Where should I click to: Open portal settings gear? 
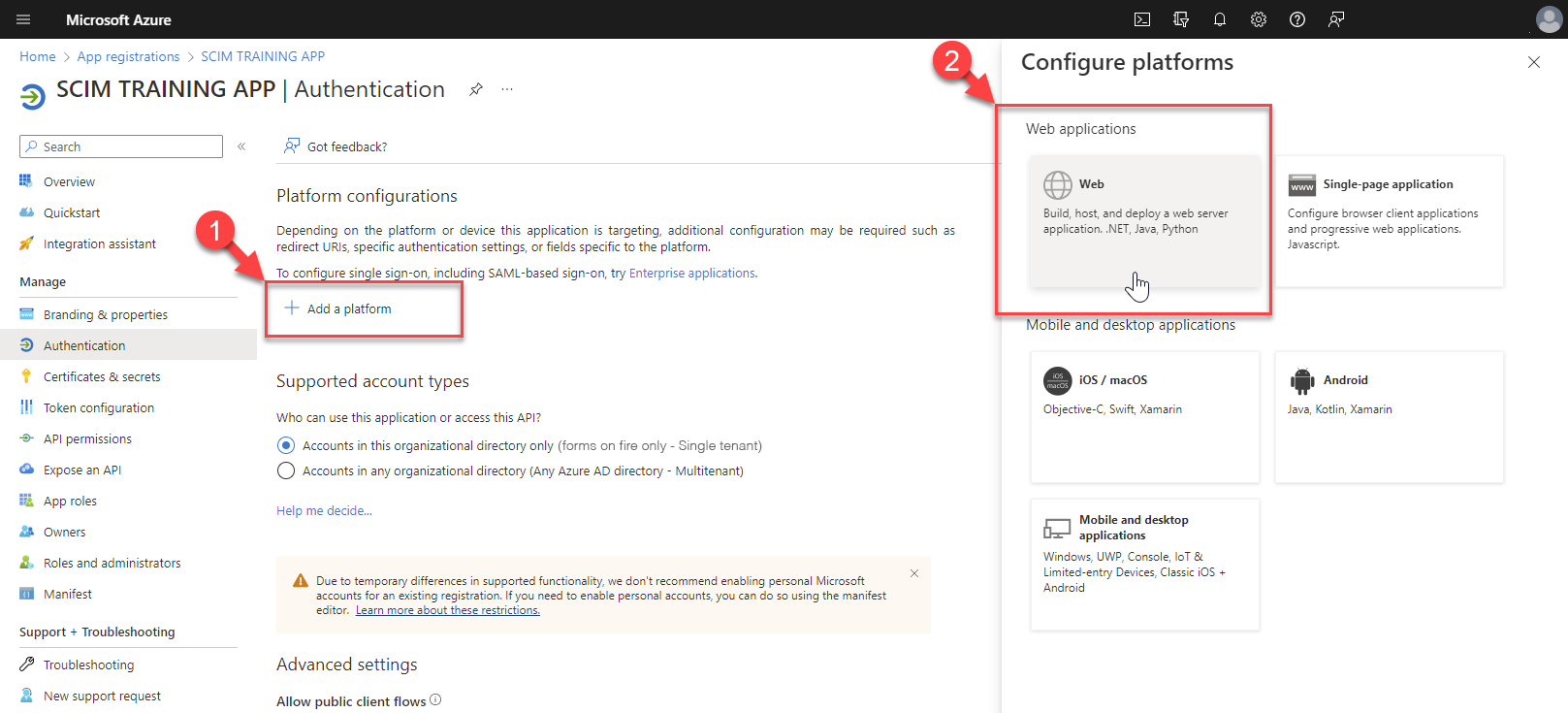point(1259,19)
